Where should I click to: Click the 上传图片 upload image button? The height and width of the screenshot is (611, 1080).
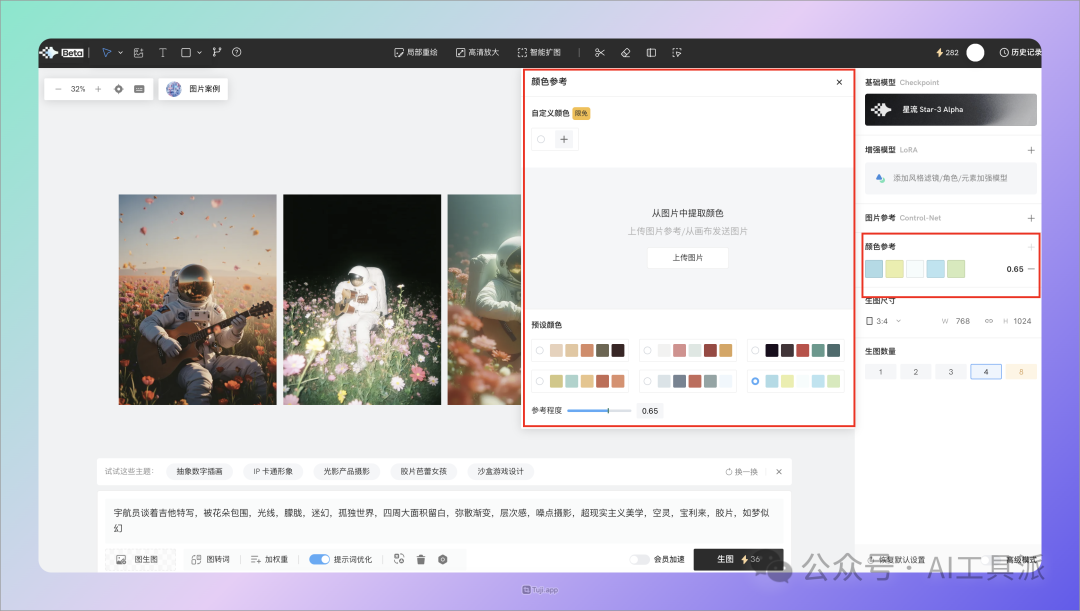(688, 257)
